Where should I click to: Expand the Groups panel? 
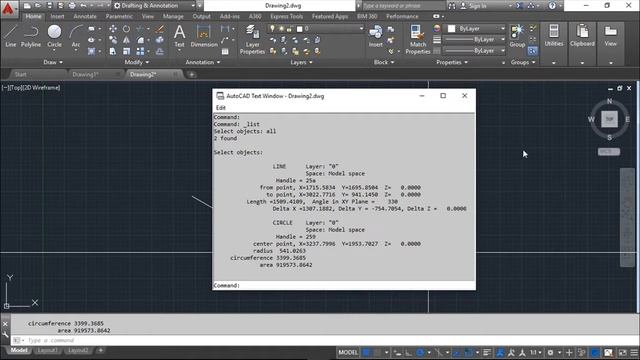click(523, 62)
